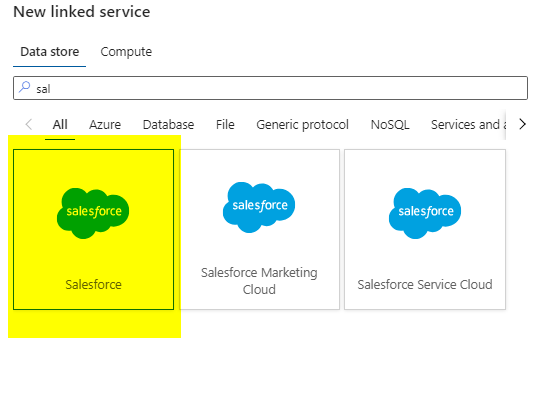
Task: Focus the search box containing 'sal'
Action: 270,88
